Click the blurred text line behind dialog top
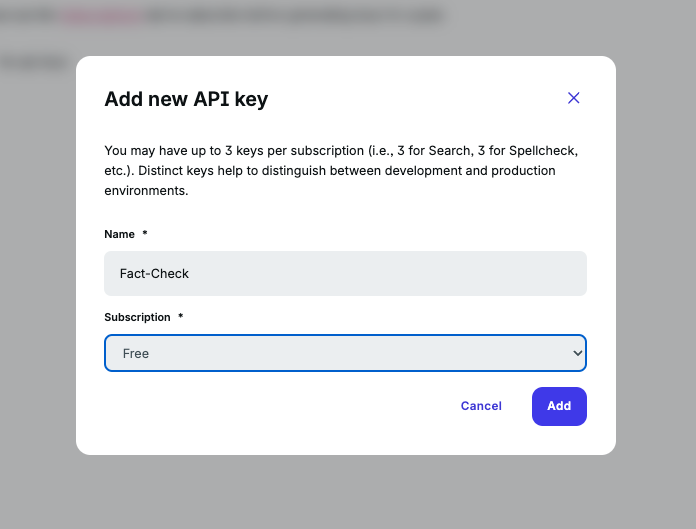The width and height of the screenshot is (696, 529). click(x=222, y=16)
